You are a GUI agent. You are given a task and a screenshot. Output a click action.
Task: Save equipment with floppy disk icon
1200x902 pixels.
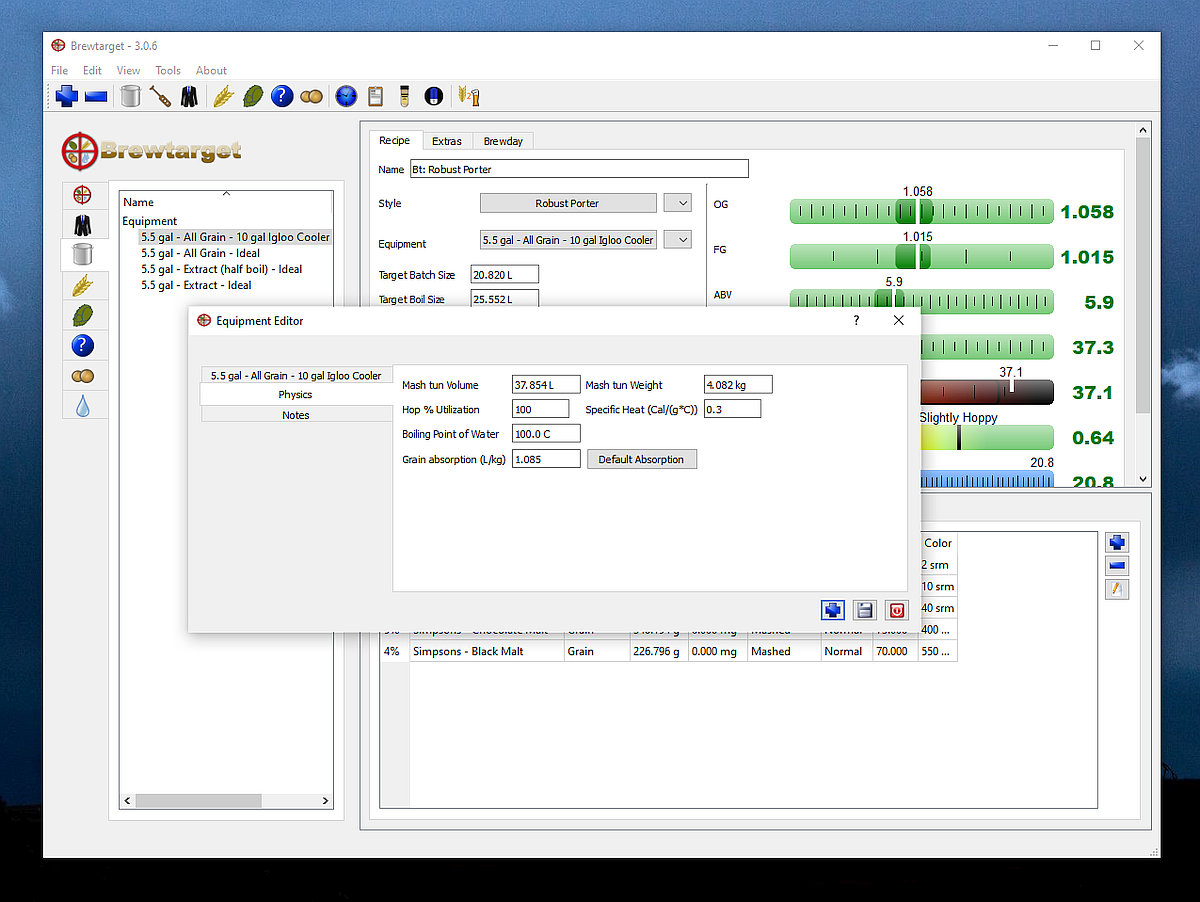(x=865, y=610)
